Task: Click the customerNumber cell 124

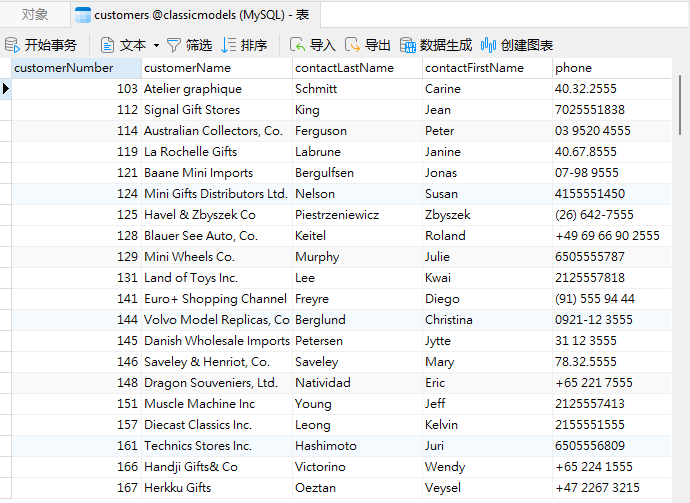Action: pos(76,194)
